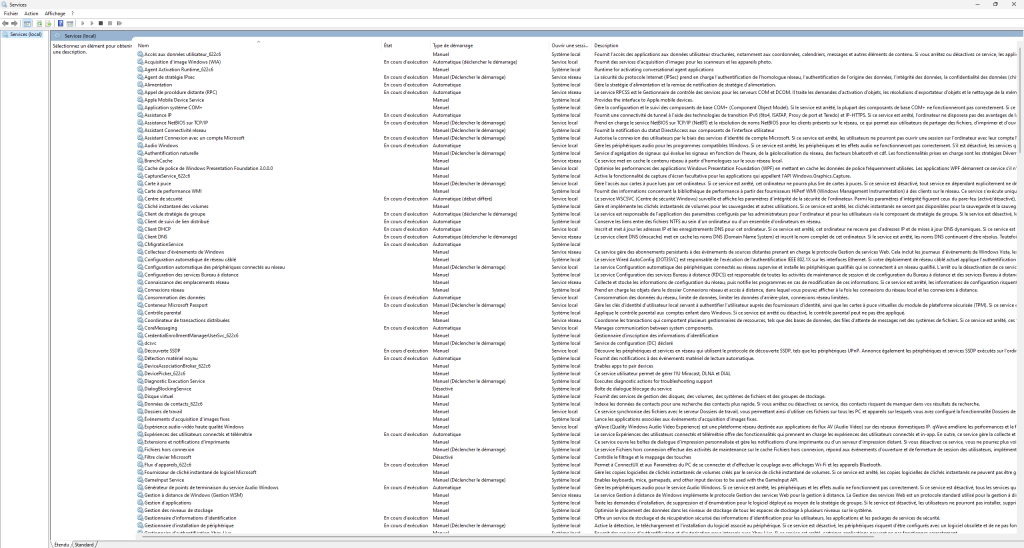Click the Forward navigation arrow in toolbar
The width and height of the screenshot is (1024, 548).
coord(14,22)
